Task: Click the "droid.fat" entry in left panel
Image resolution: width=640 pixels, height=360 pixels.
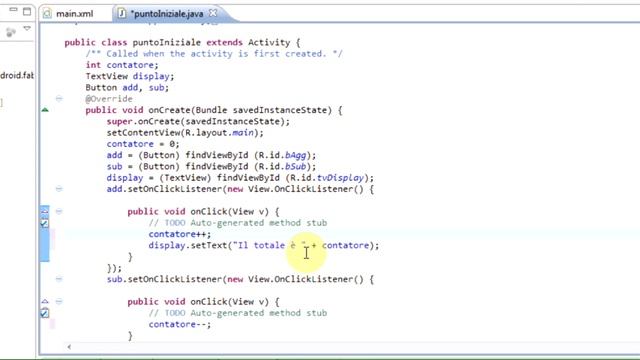Action: [x=17, y=76]
